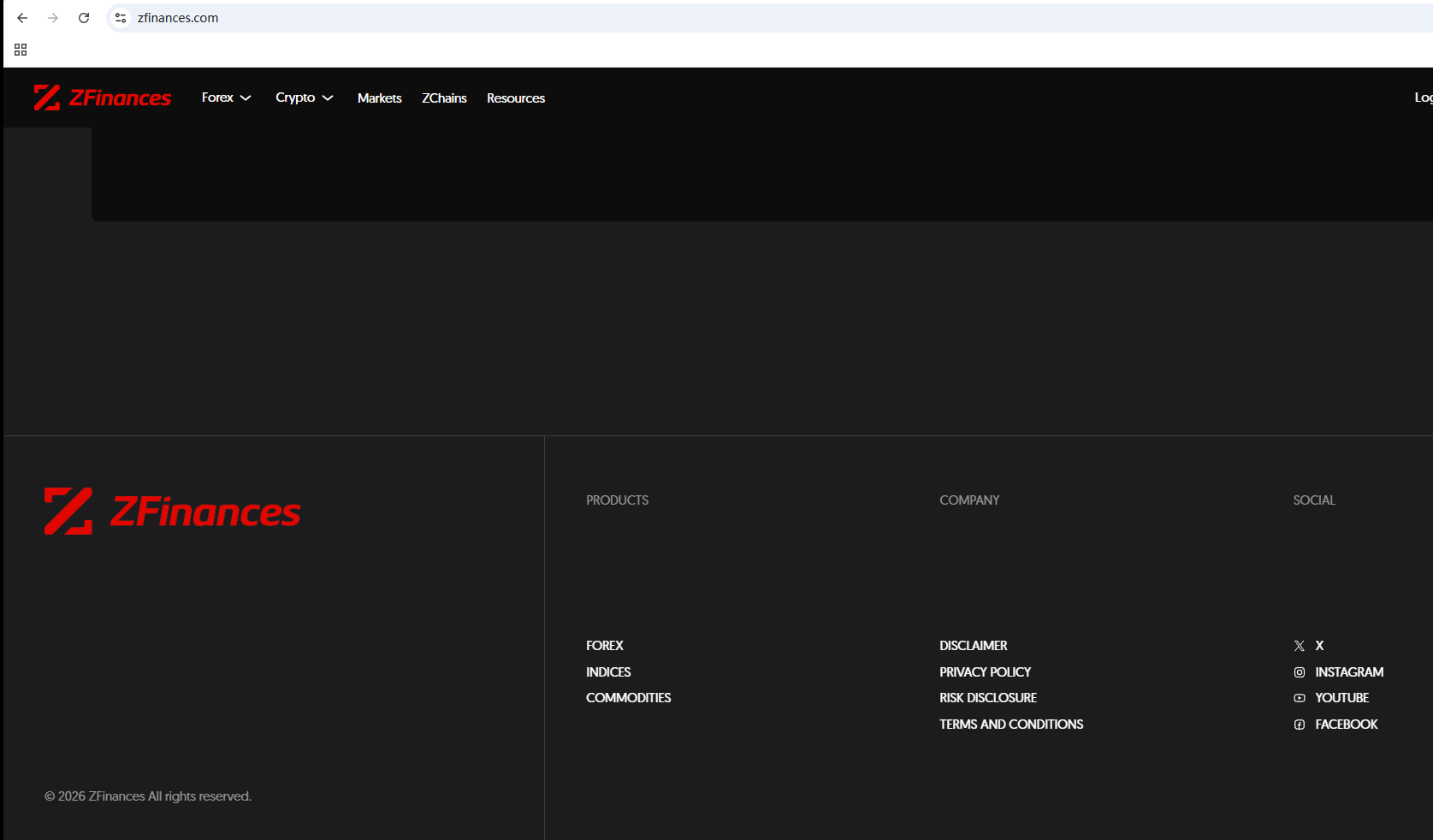Open site information icon in address bar
Screen dimensions: 1433x840
(121, 18)
